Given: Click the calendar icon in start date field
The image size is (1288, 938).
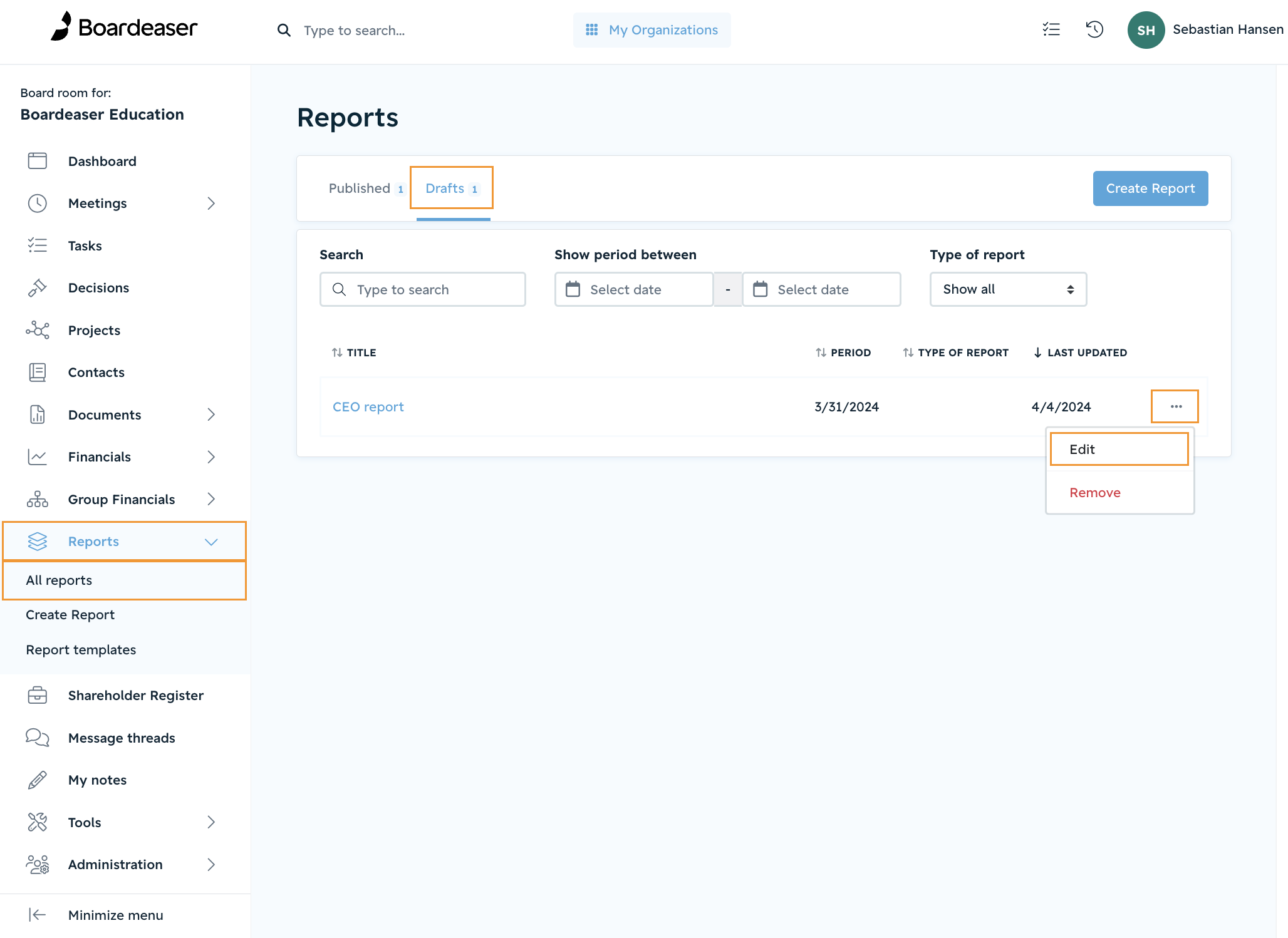Looking at the screenshot, I should [573, 289].
